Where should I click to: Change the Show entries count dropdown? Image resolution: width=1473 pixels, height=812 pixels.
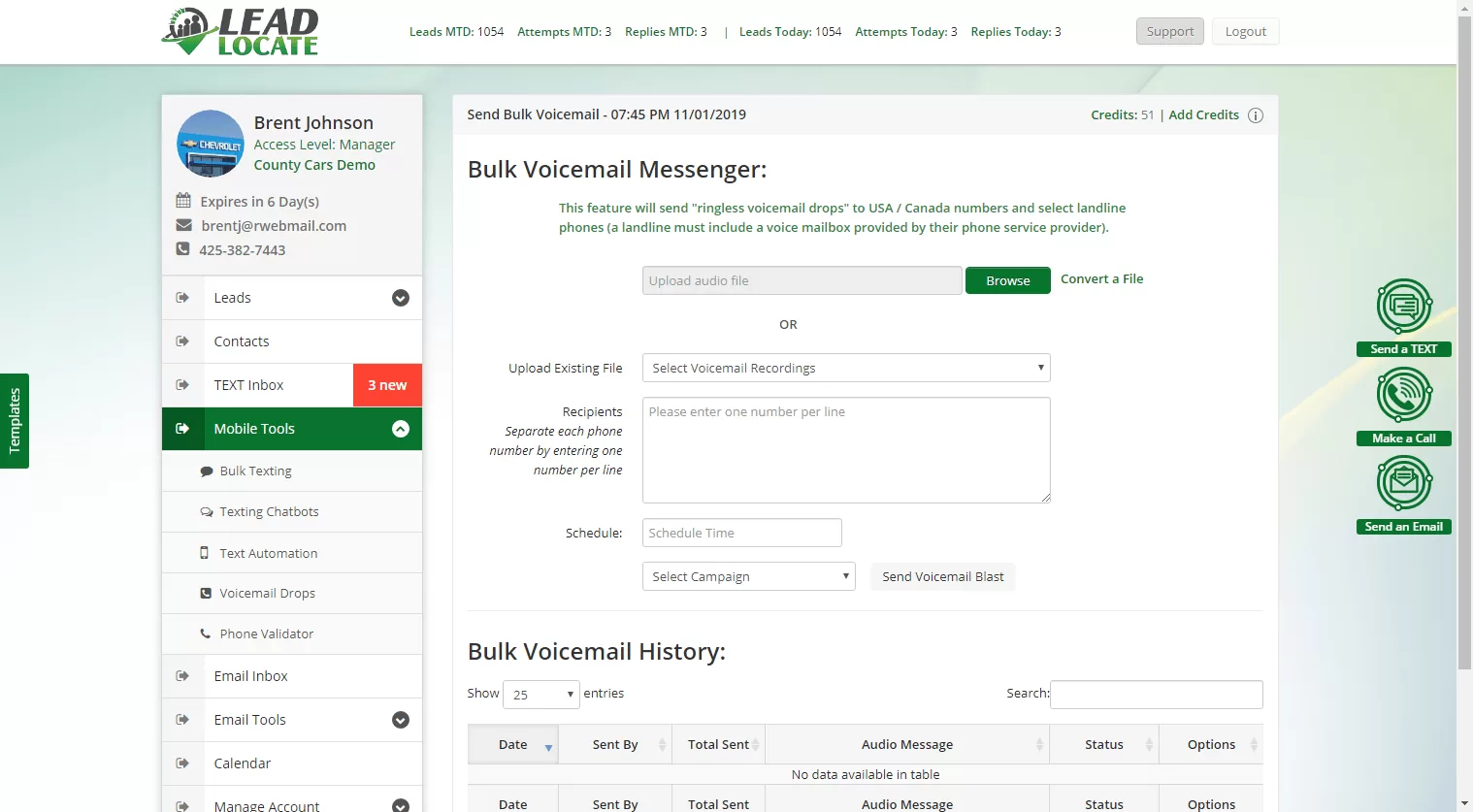tap(541, 695)
